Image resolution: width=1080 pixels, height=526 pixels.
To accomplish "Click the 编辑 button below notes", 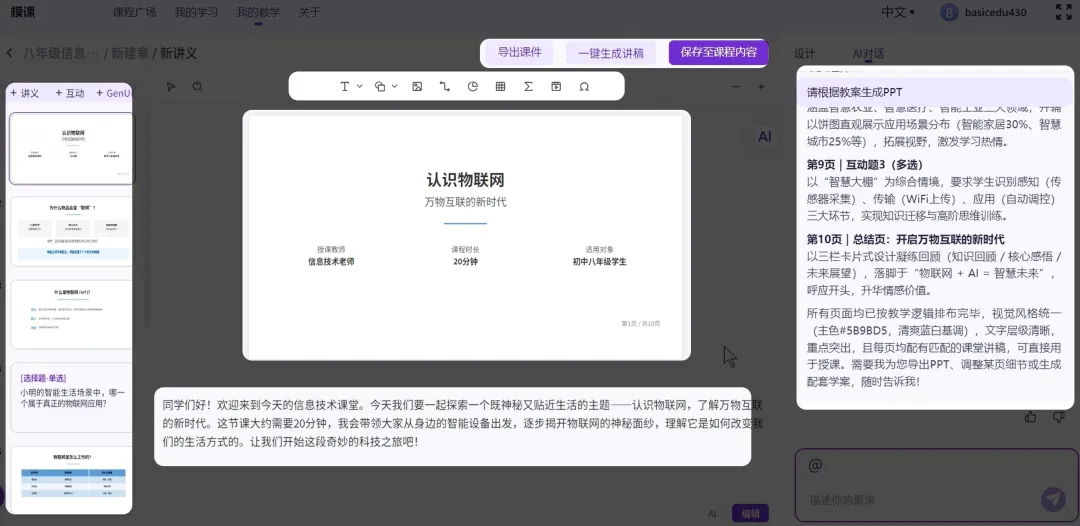I will tap(750, 514).
